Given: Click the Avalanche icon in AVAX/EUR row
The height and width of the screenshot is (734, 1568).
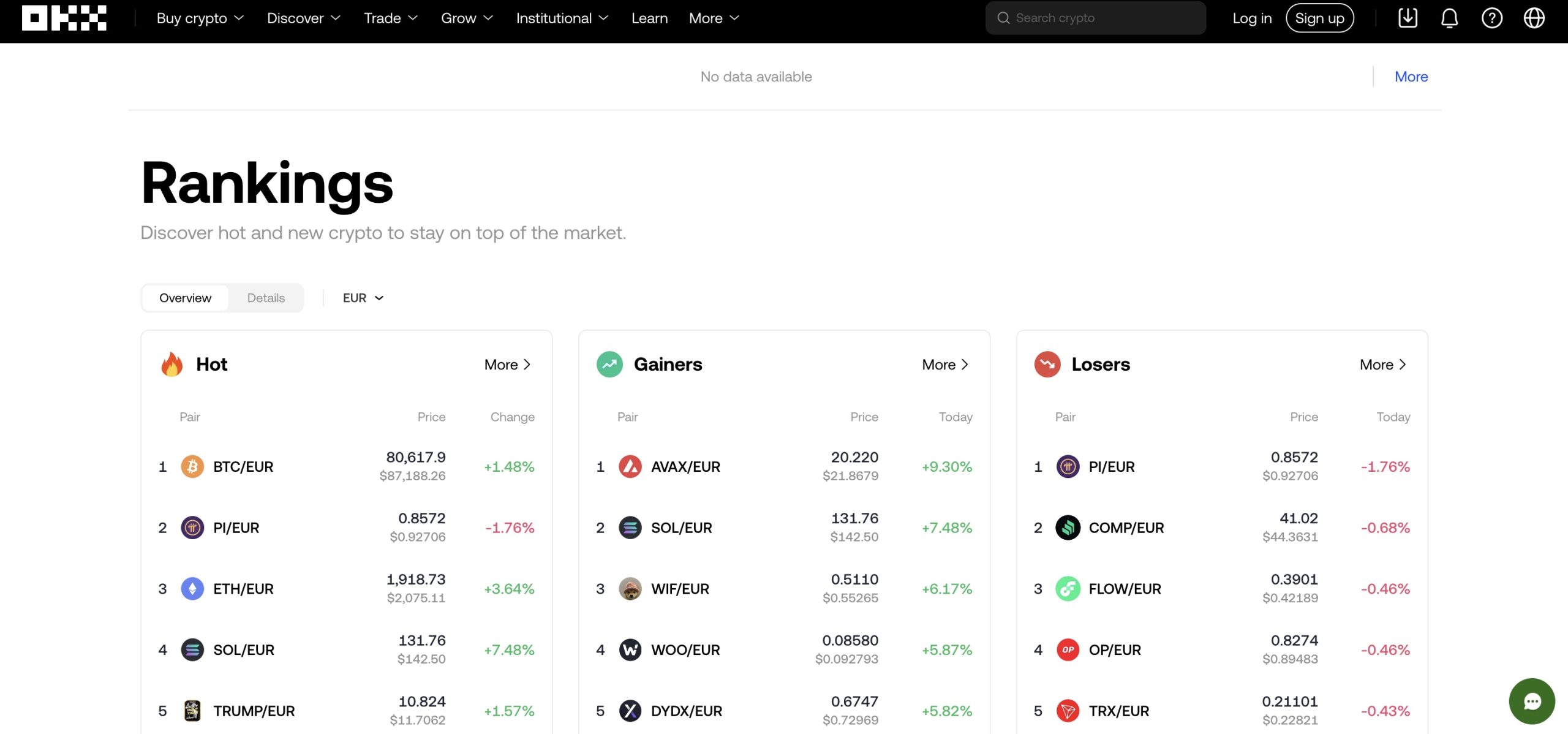Looking at the screenshot, I should pos(630,466).
